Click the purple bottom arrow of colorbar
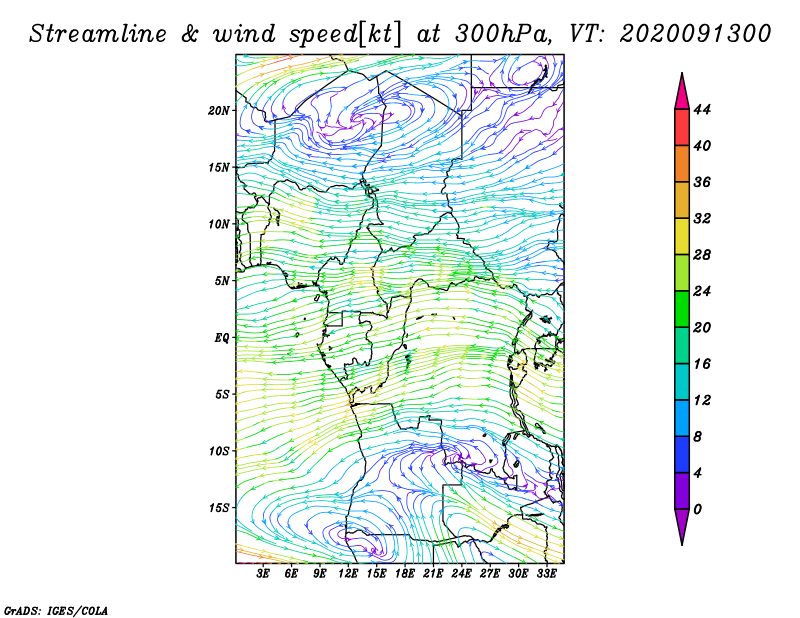Screen dimensions: 800x618 pyautogui.click(x=682, y=527)
